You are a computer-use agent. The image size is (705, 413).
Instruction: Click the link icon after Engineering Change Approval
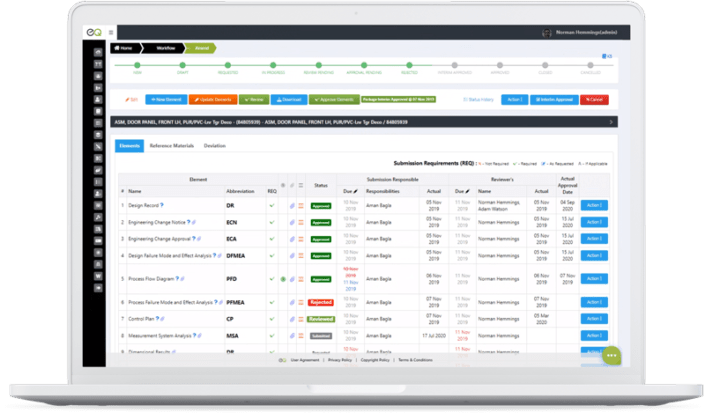199,239
